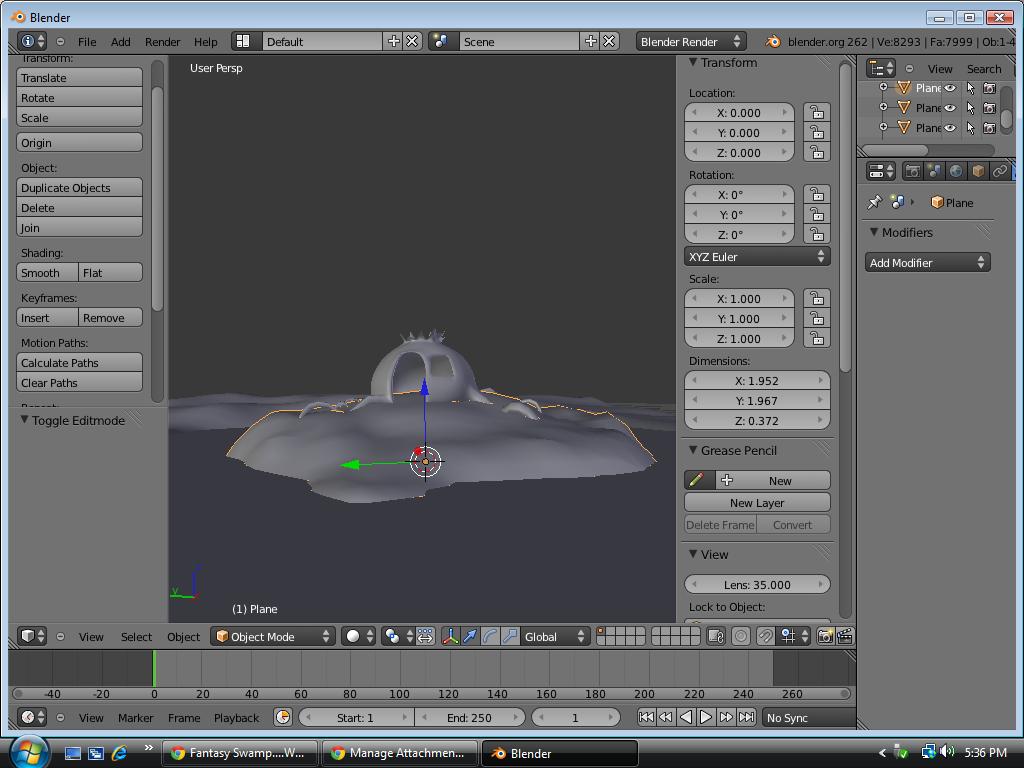Image resolution: width=1024 pixels, height=768 pixels.
Task: Click OpenGL render animation clapper icon
Action: (x=844, y=636)
